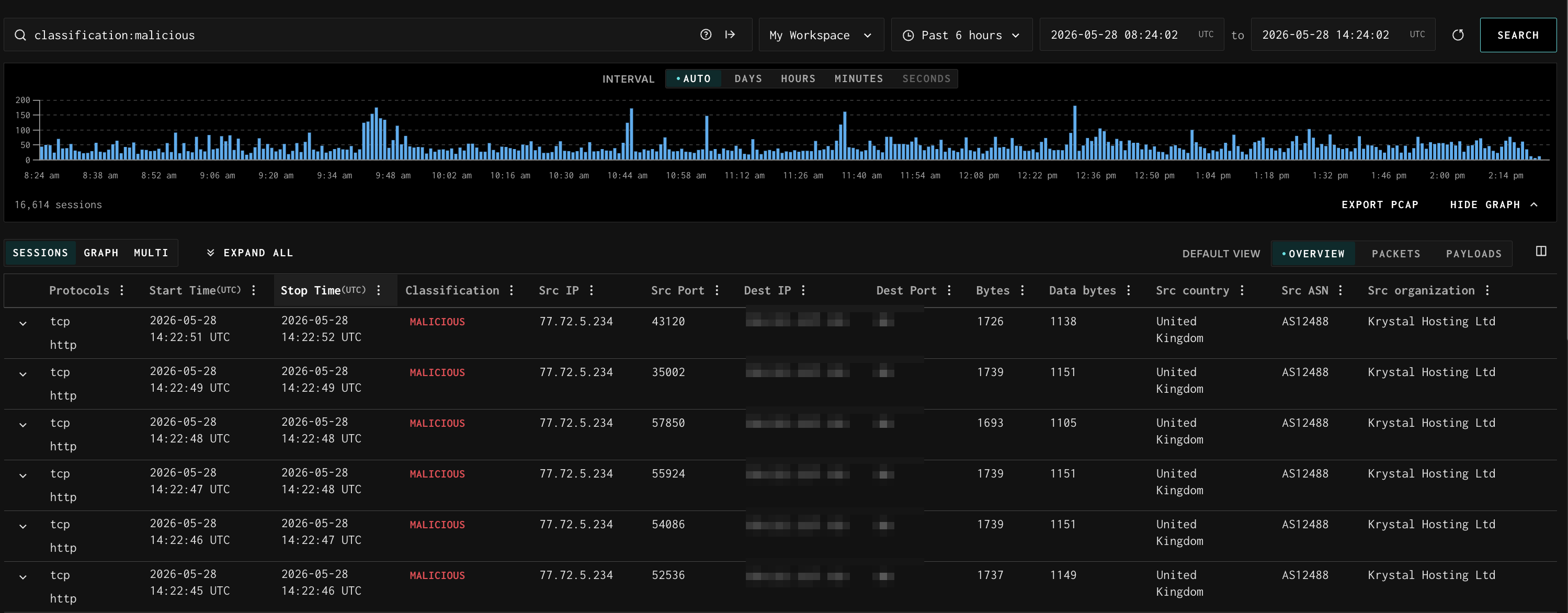The width and height of the screenshot is (1568, 613).
Task: Switch to Packets view mode
Action: click(1396, 254)
